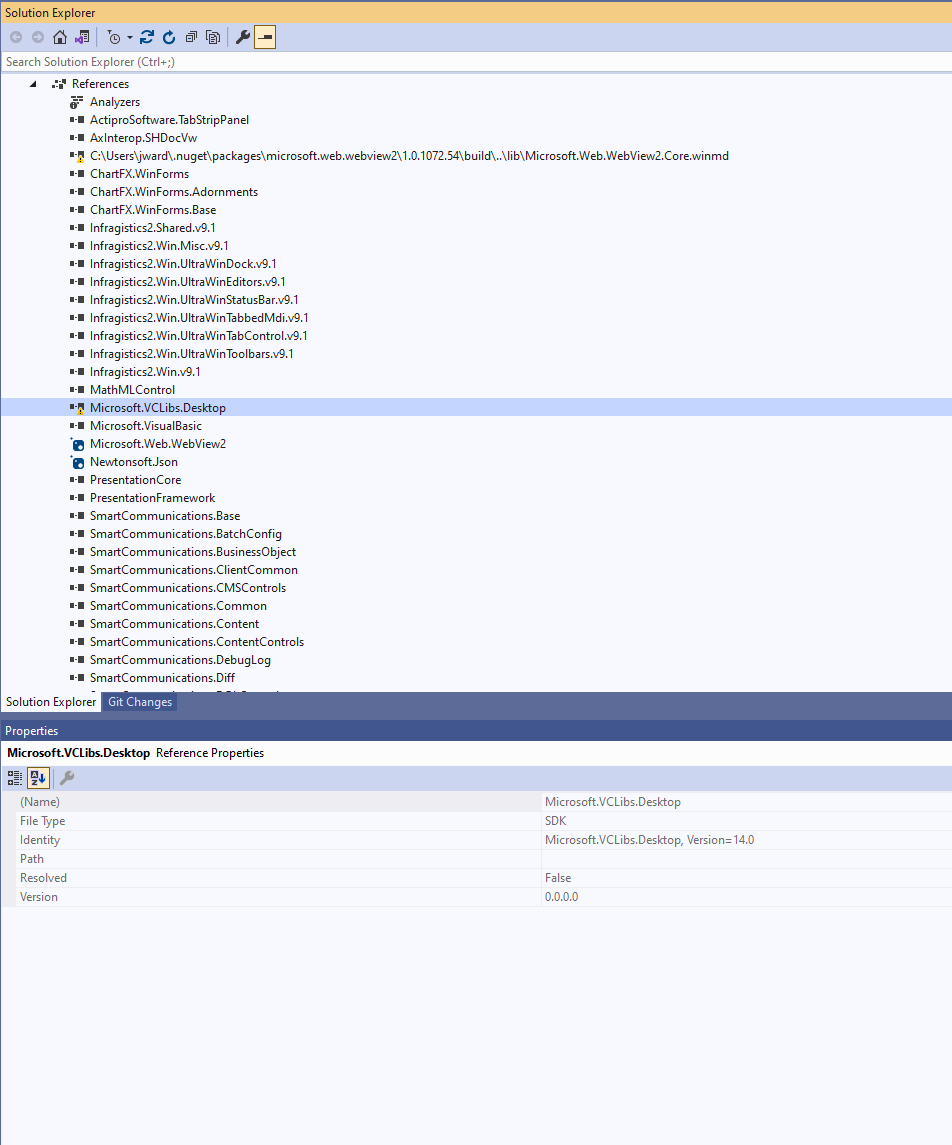Select the Home icon in Solution Explorer toolbar
The image size is (952, 1145).
60,37
